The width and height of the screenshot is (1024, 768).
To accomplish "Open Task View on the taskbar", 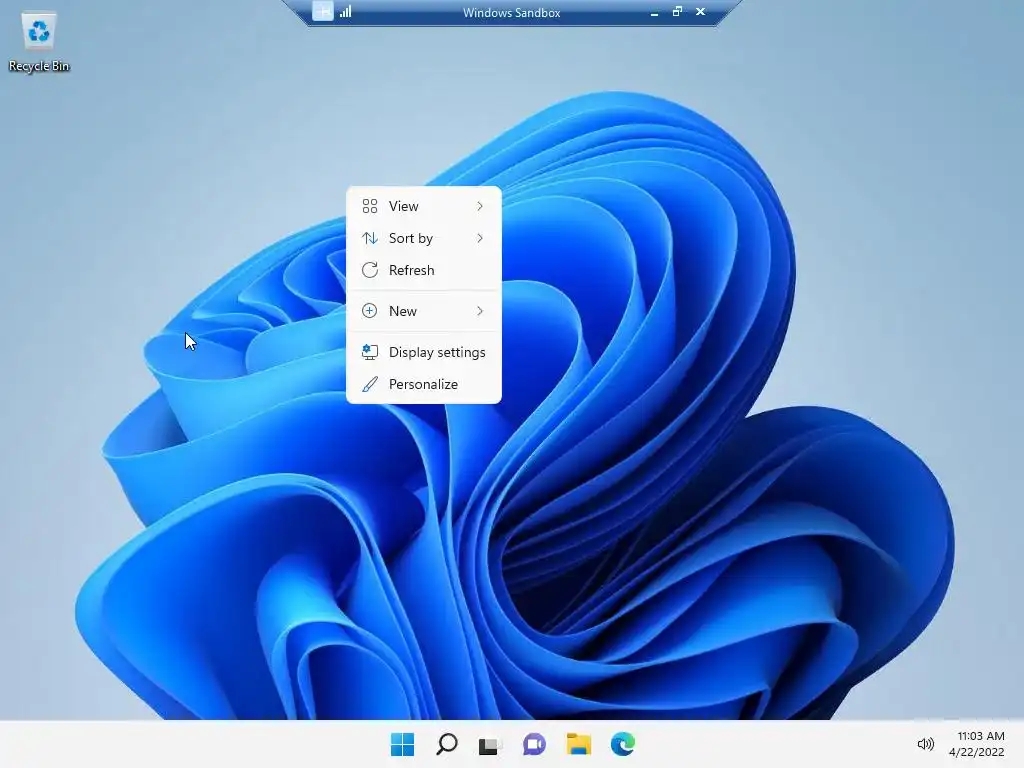I will (x=489, y=744).
